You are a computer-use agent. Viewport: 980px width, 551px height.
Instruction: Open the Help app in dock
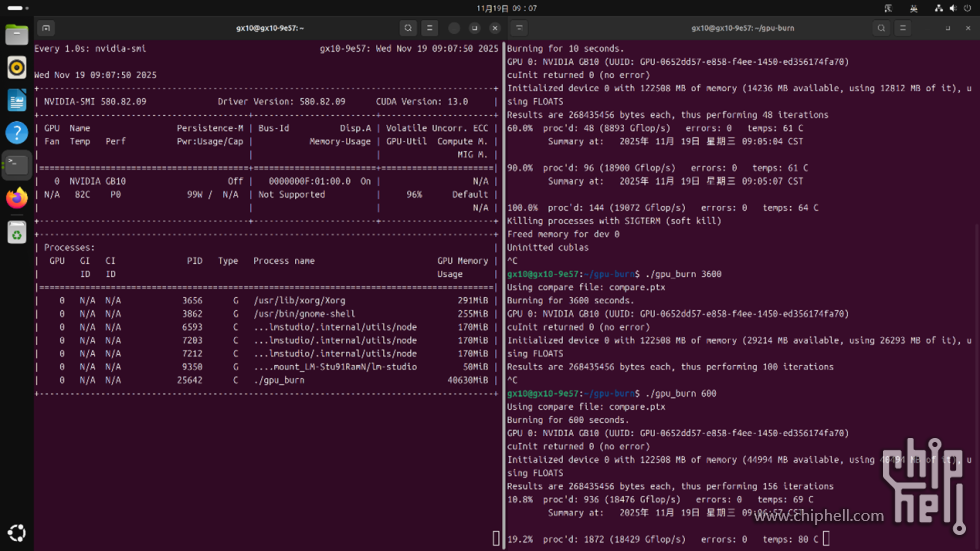(x=16, y=132)
